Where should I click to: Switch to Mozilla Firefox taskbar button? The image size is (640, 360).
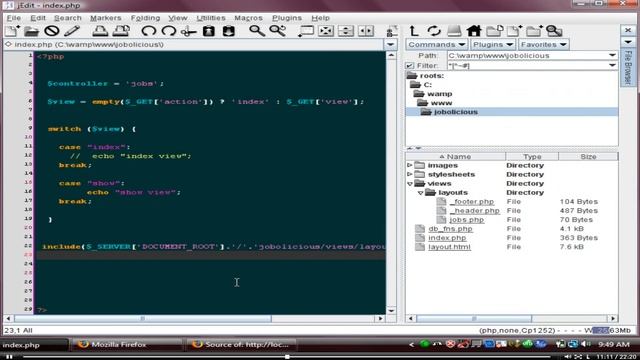click(x=127, y=345)
